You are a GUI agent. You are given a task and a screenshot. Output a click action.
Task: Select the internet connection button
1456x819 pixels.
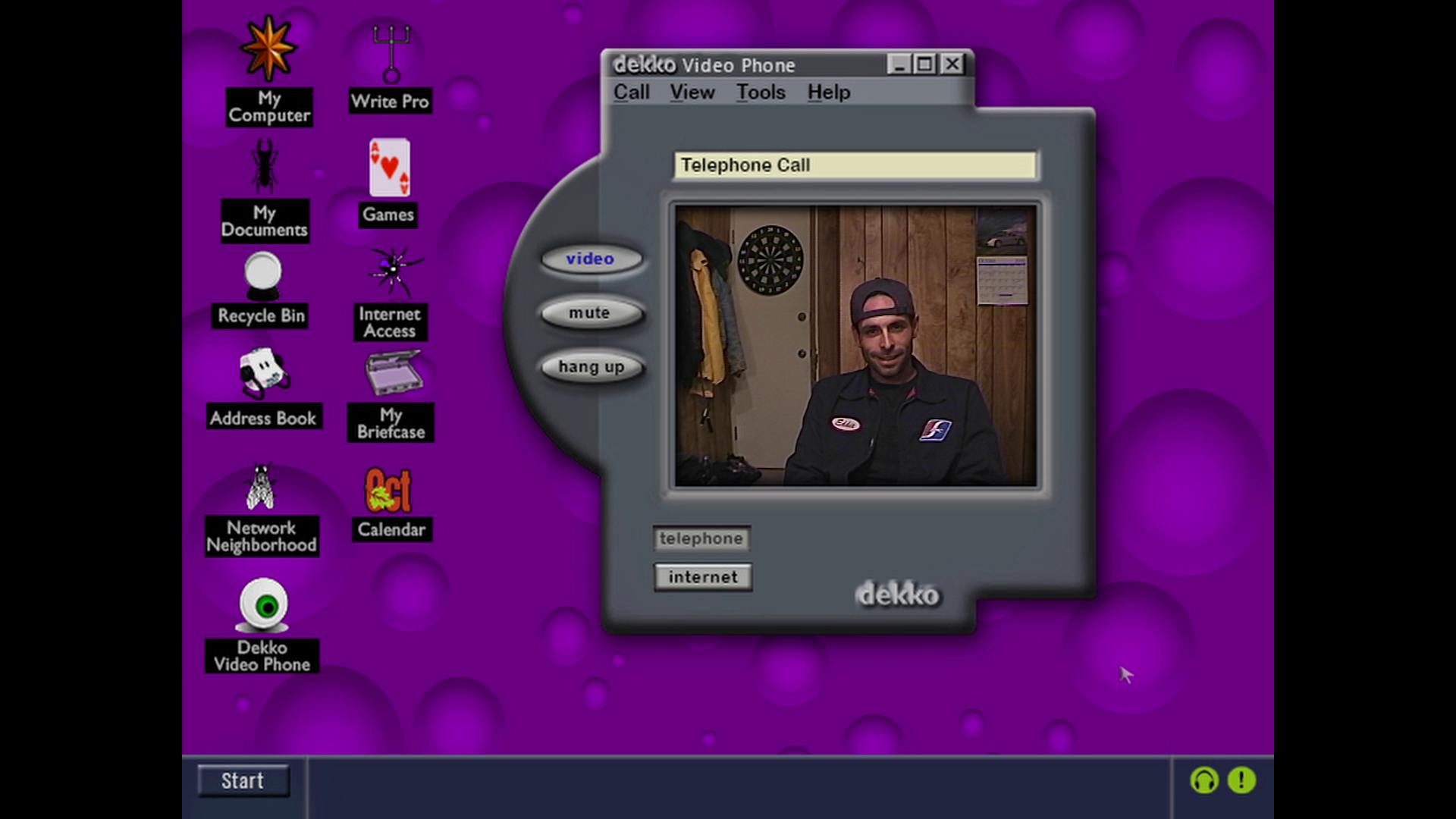pos(703,577)
